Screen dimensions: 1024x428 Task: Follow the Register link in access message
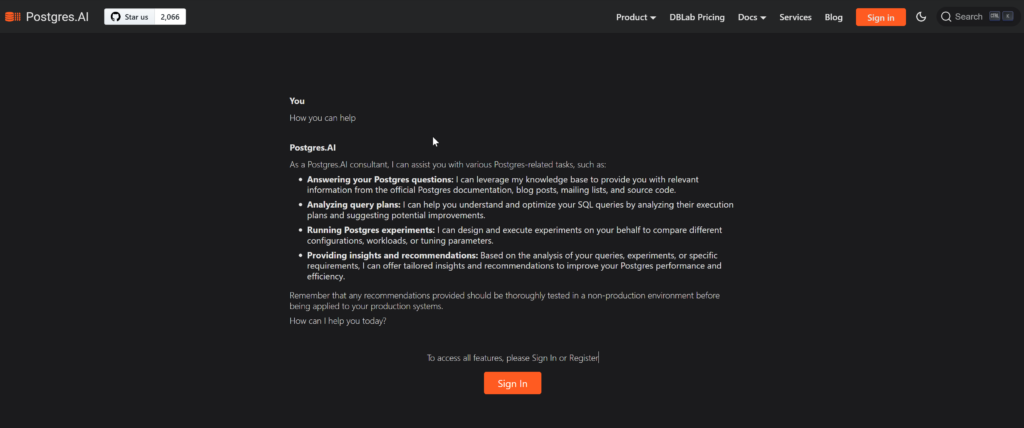point(584,358)
